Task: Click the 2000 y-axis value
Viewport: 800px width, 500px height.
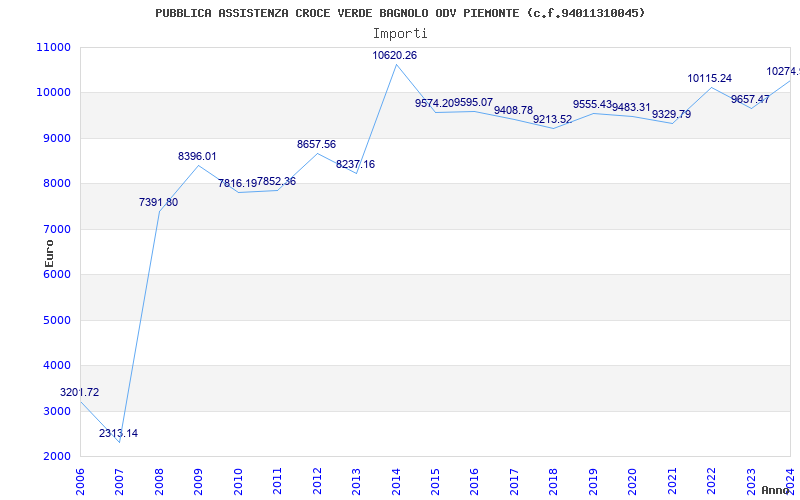Action: 56,457
